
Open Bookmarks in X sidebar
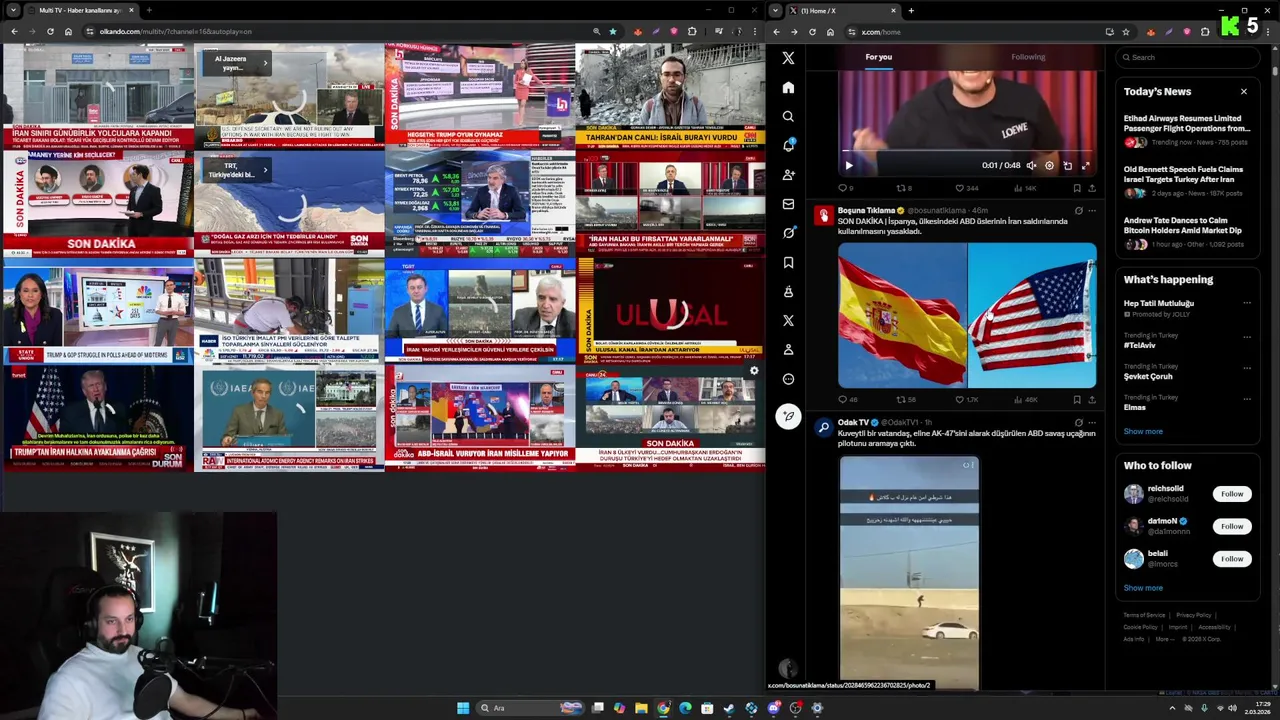pyautogui.click(x=788, y=262)
